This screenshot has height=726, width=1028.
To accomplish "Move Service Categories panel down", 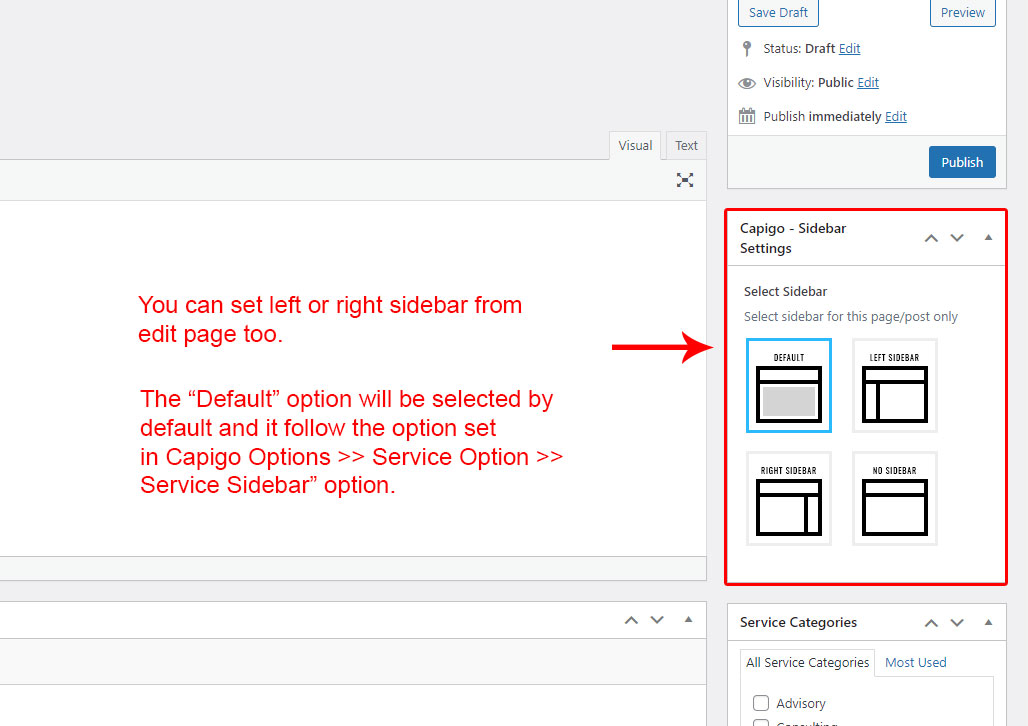I will coord(957,622).
